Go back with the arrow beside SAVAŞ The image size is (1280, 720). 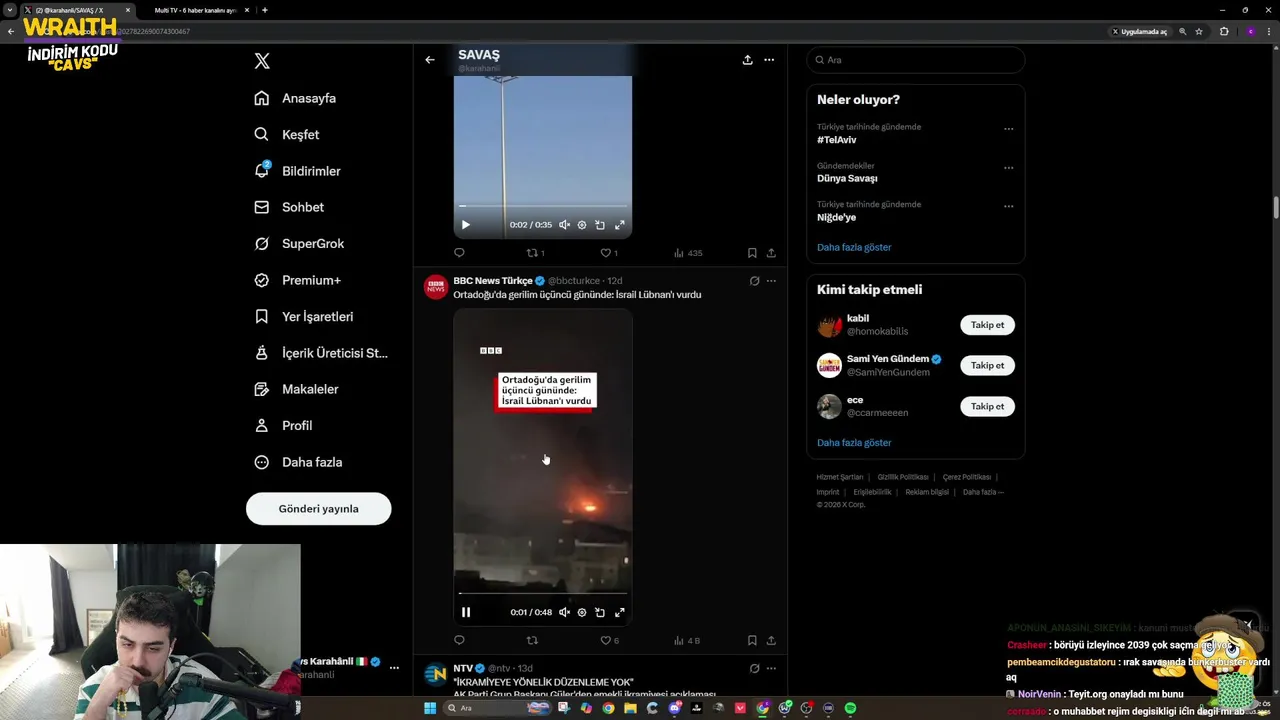430,60
